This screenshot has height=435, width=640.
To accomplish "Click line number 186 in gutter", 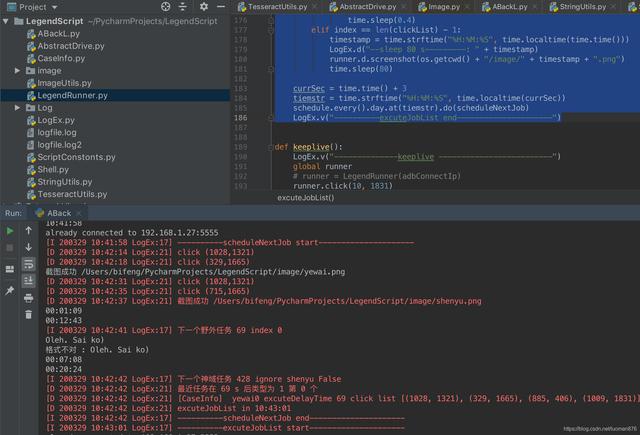I will coord(240,118).
